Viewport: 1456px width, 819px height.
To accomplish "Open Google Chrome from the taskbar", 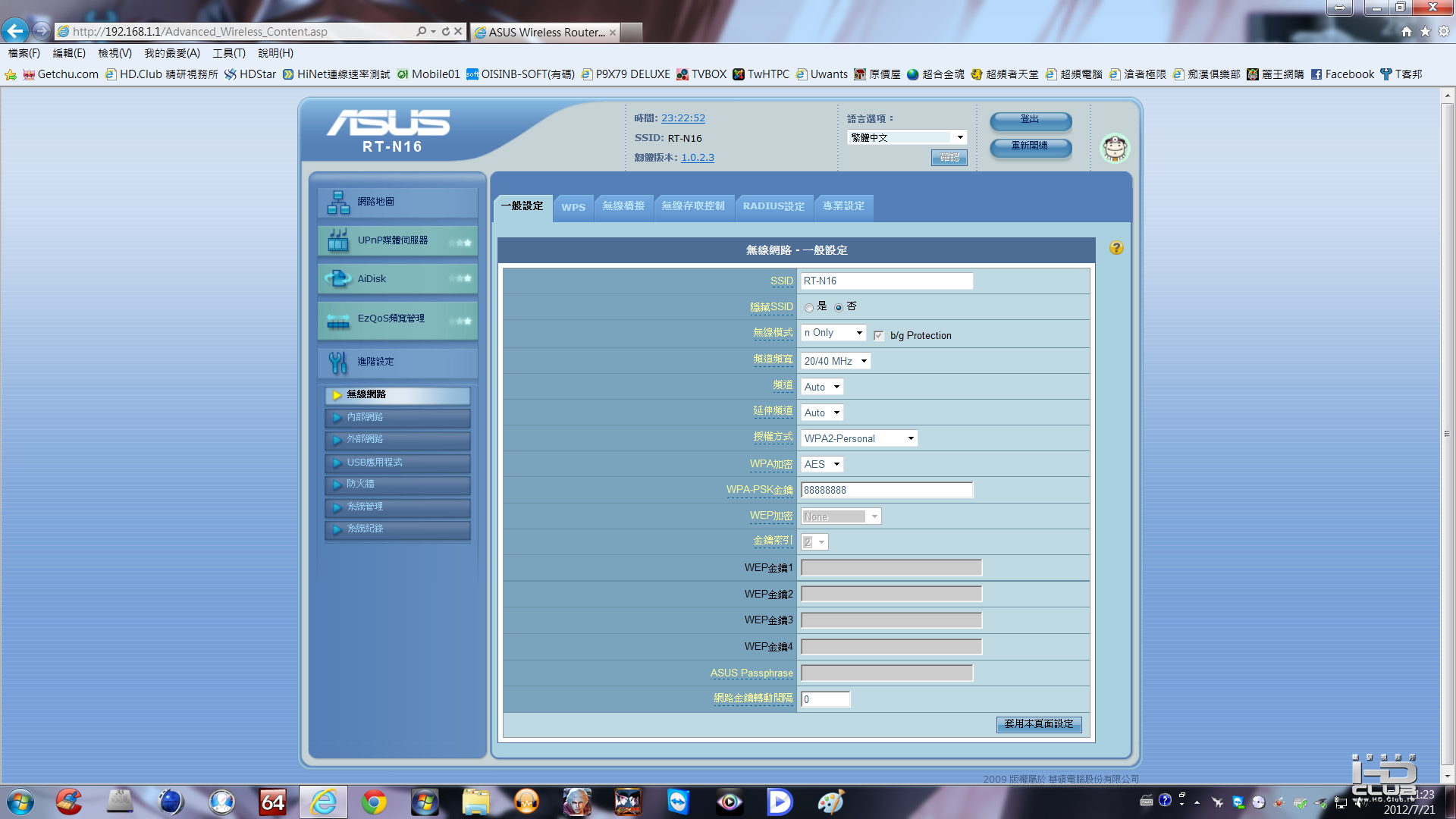I will [x=374, y=802].
